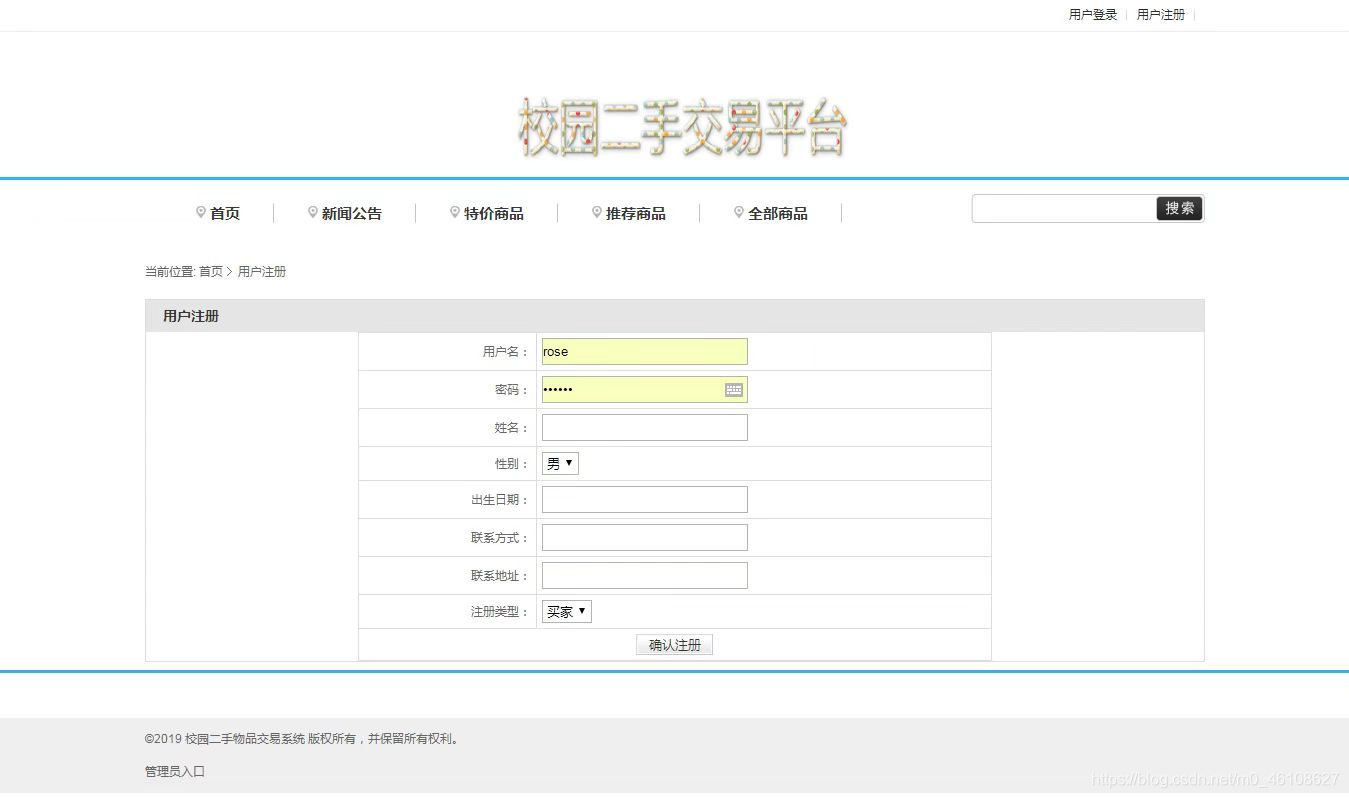1349x798 pixels.
Task: Click the pin icon beside 新闻公告
Action: point(313,212)
